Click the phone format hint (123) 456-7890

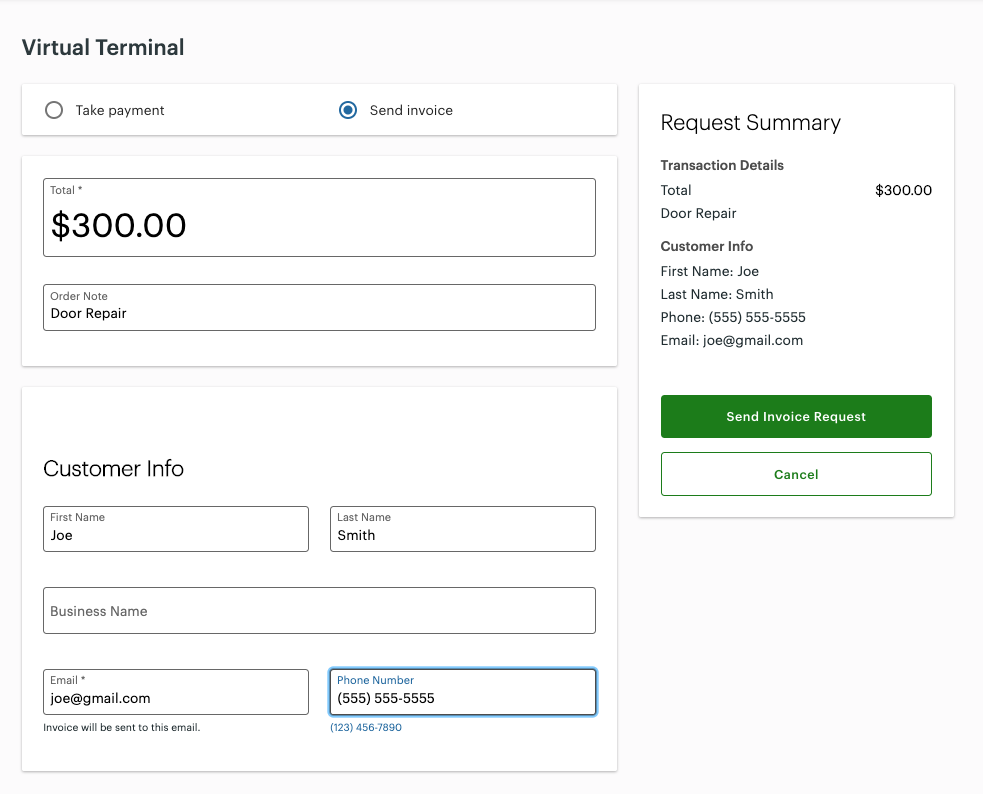pos(366,728)
